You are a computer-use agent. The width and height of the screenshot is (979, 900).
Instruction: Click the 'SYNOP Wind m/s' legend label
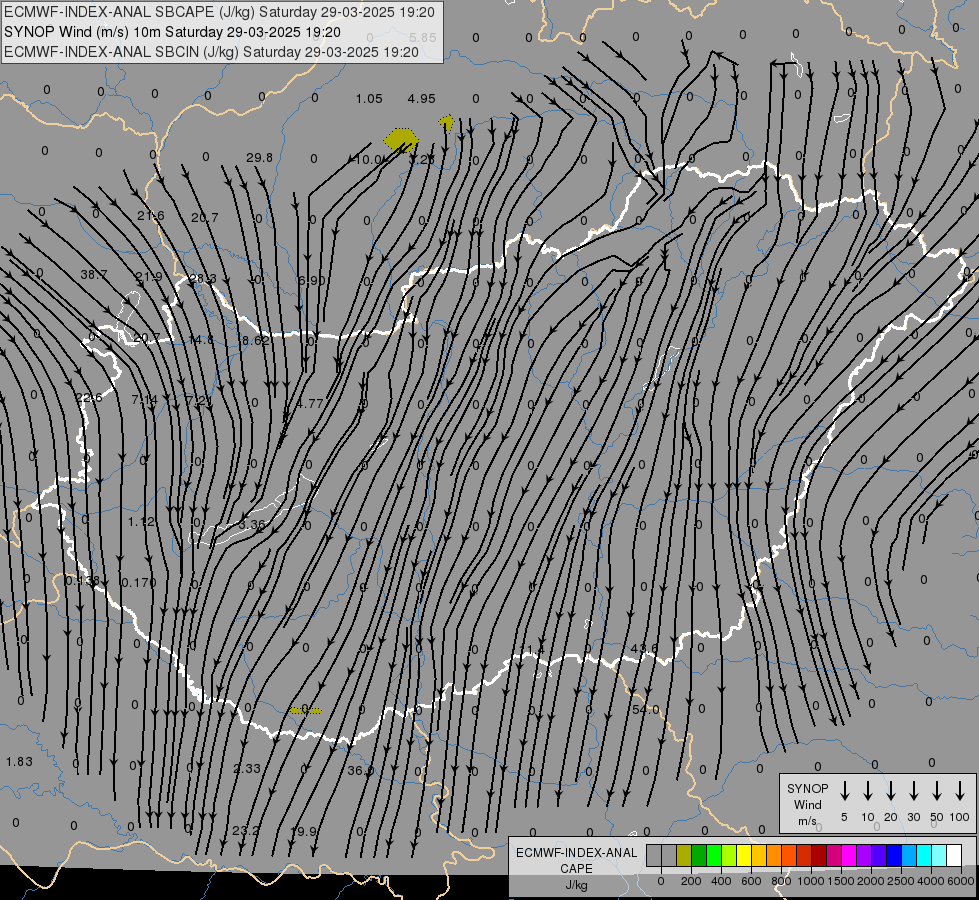[807, 804]
